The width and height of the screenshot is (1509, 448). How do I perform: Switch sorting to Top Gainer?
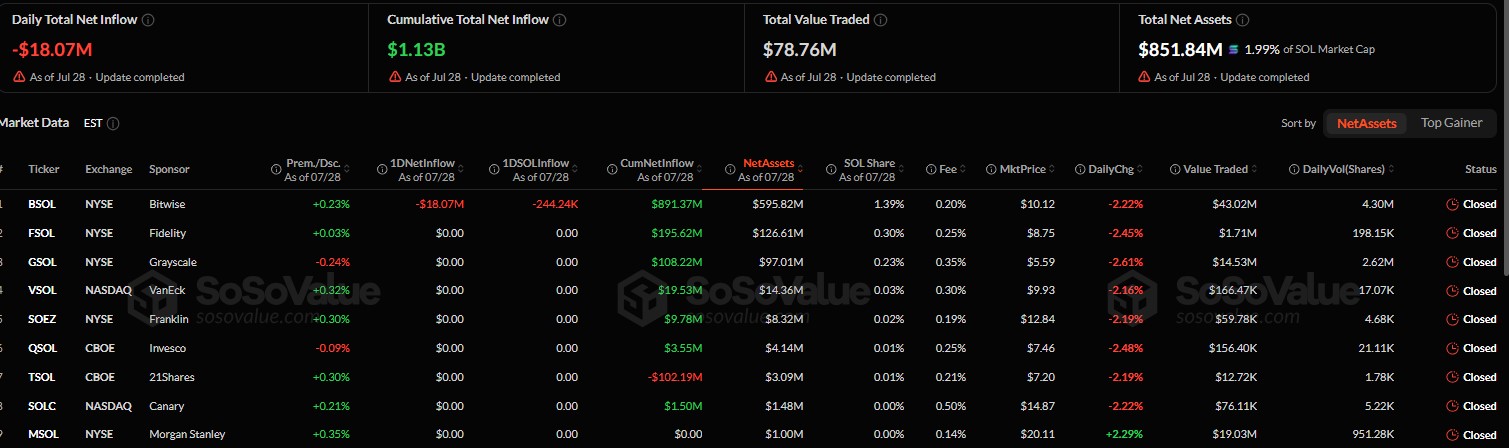click(1451, 123)
